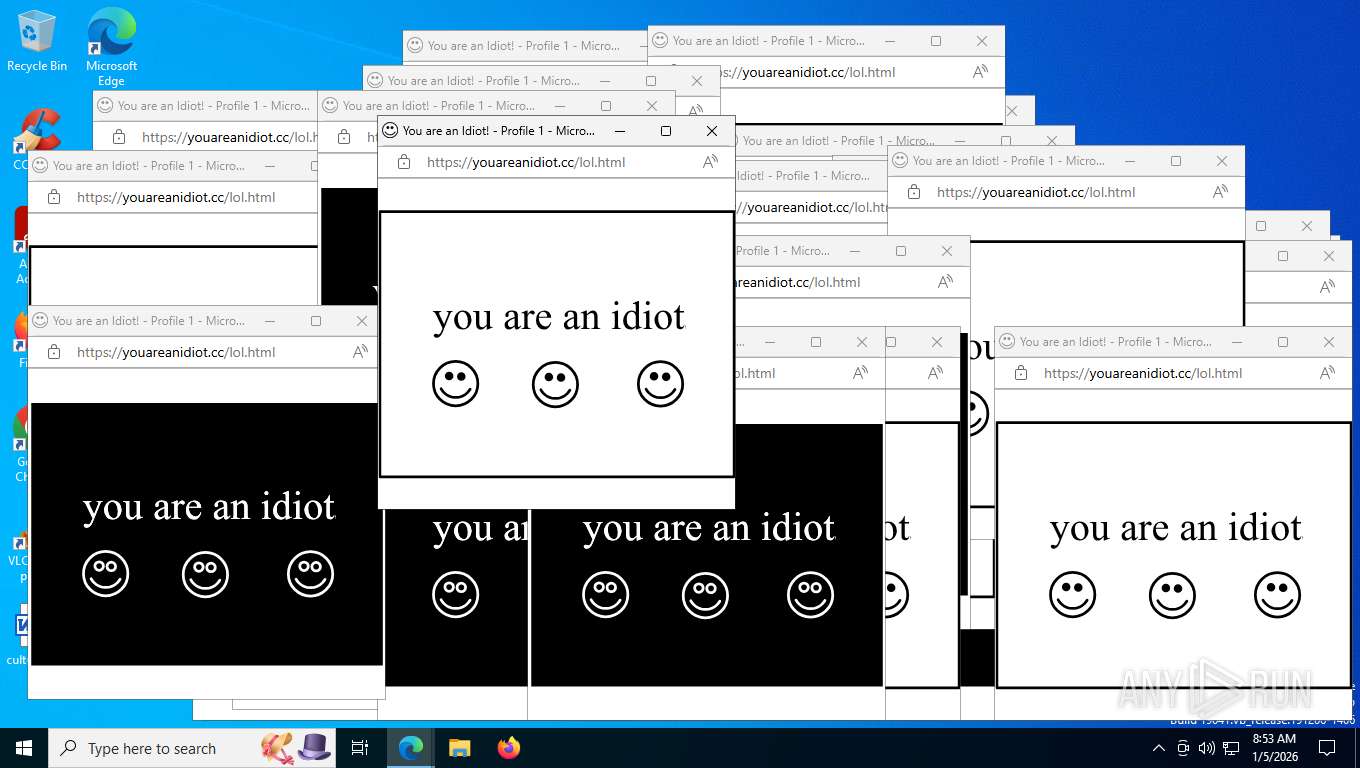Click lock icon in lower-left black-page window
1360x768 pixels.
[54, 352]
